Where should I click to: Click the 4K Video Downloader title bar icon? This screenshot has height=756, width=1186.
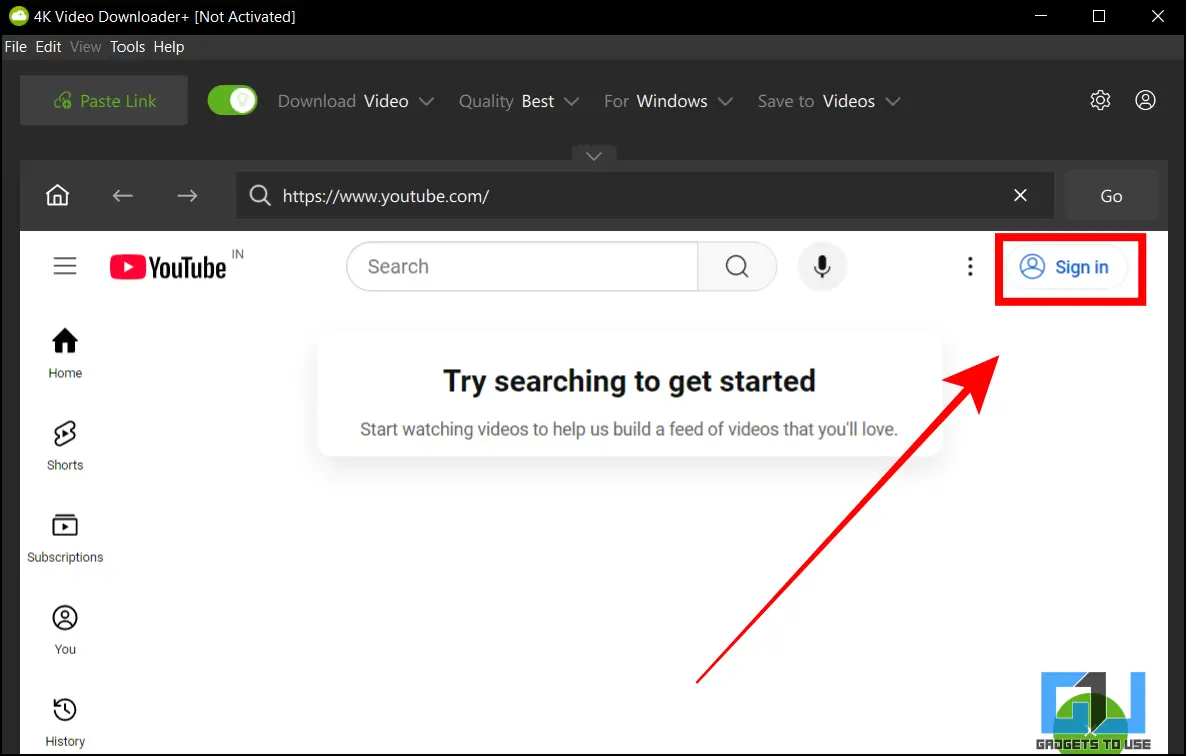(18, 16)
